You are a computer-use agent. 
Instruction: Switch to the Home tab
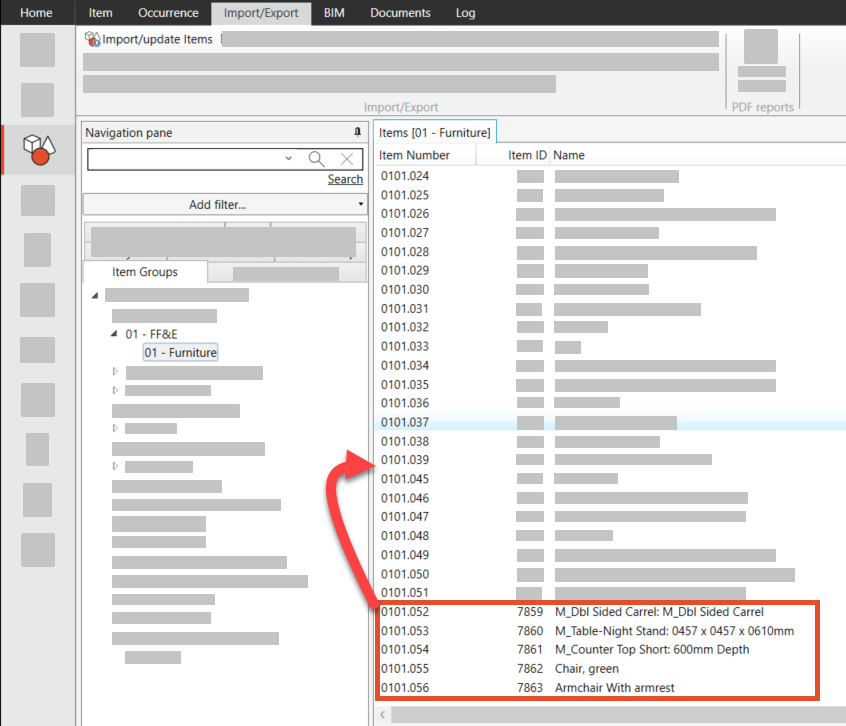click(x=37, y=13)
